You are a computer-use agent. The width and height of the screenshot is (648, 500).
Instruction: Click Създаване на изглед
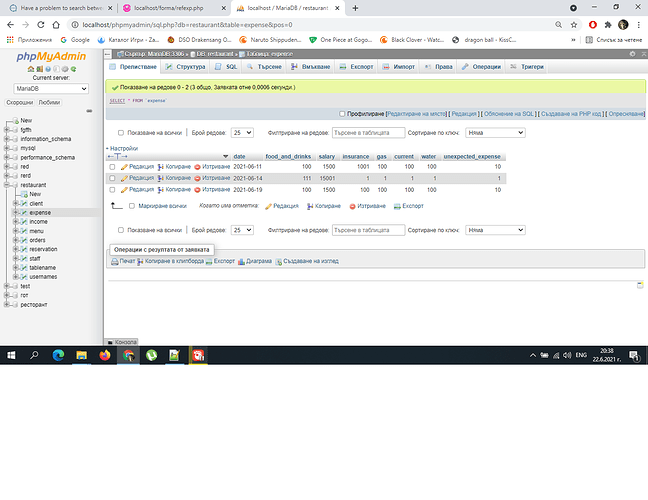(307, 261)
